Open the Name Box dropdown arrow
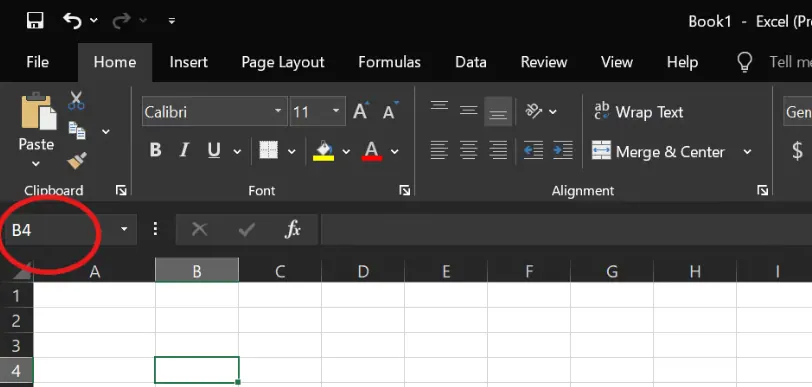Screen dimensions: 812x387 (x=124, y=229)
